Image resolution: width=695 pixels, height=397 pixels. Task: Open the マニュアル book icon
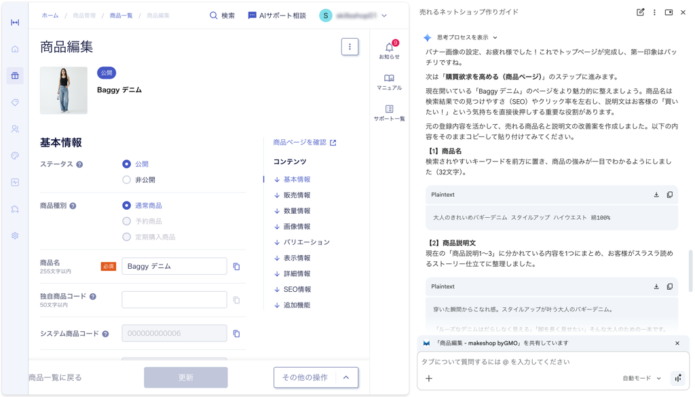point(389,82)
